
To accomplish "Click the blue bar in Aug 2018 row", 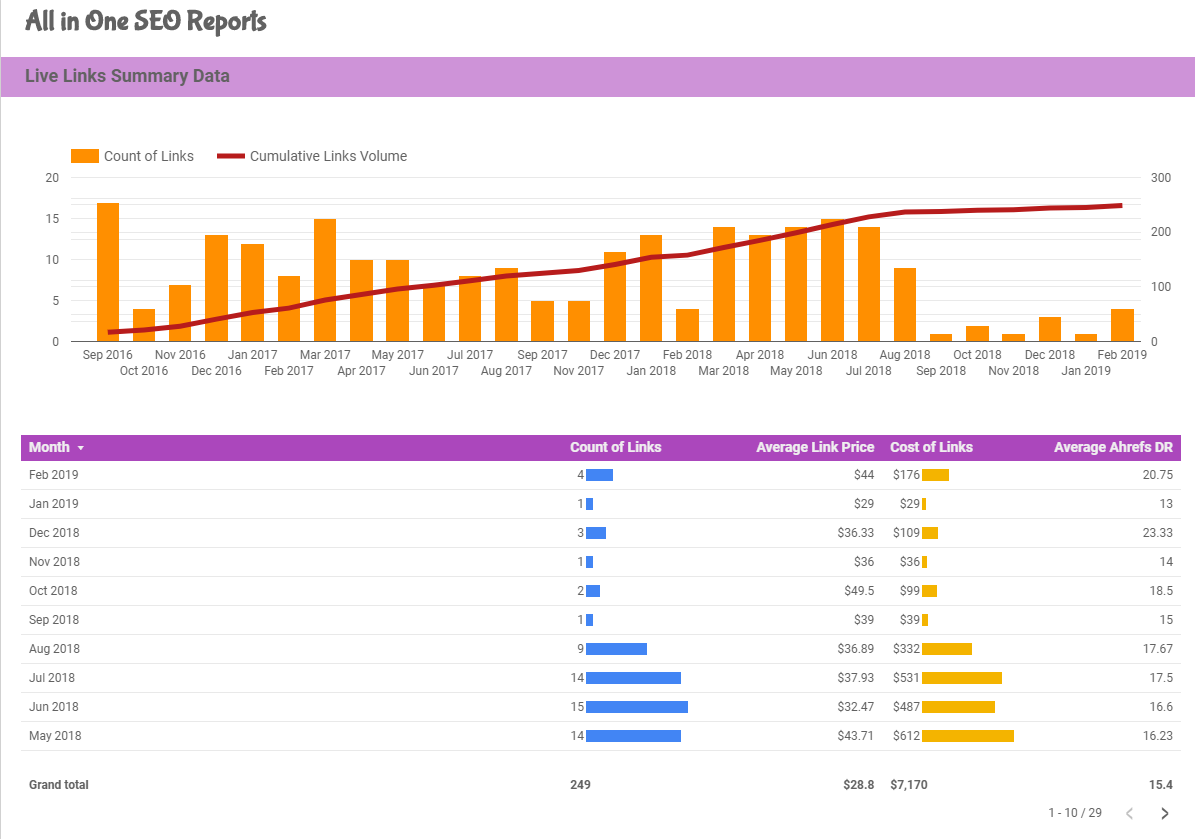I will click(617, 649).
